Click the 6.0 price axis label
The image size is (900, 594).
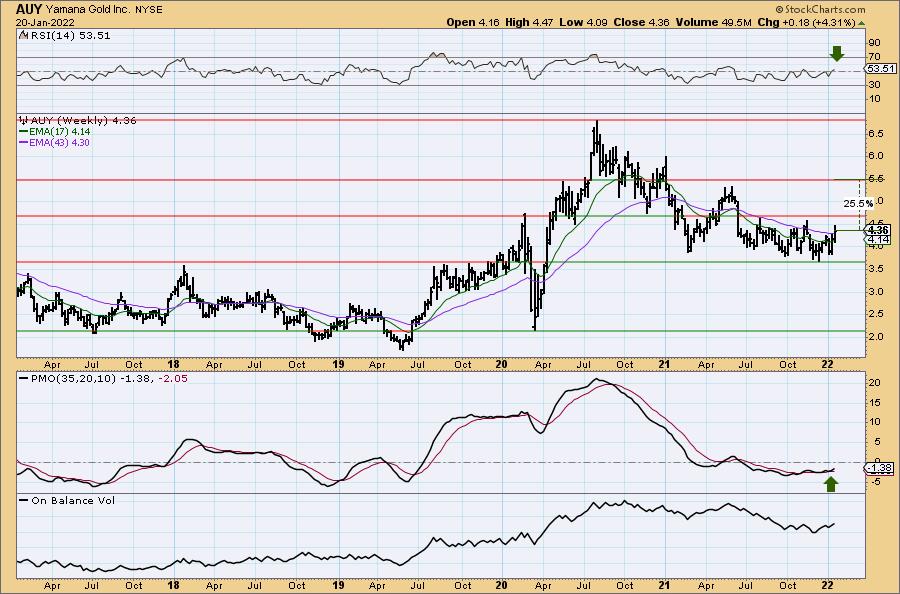point(875,156)
